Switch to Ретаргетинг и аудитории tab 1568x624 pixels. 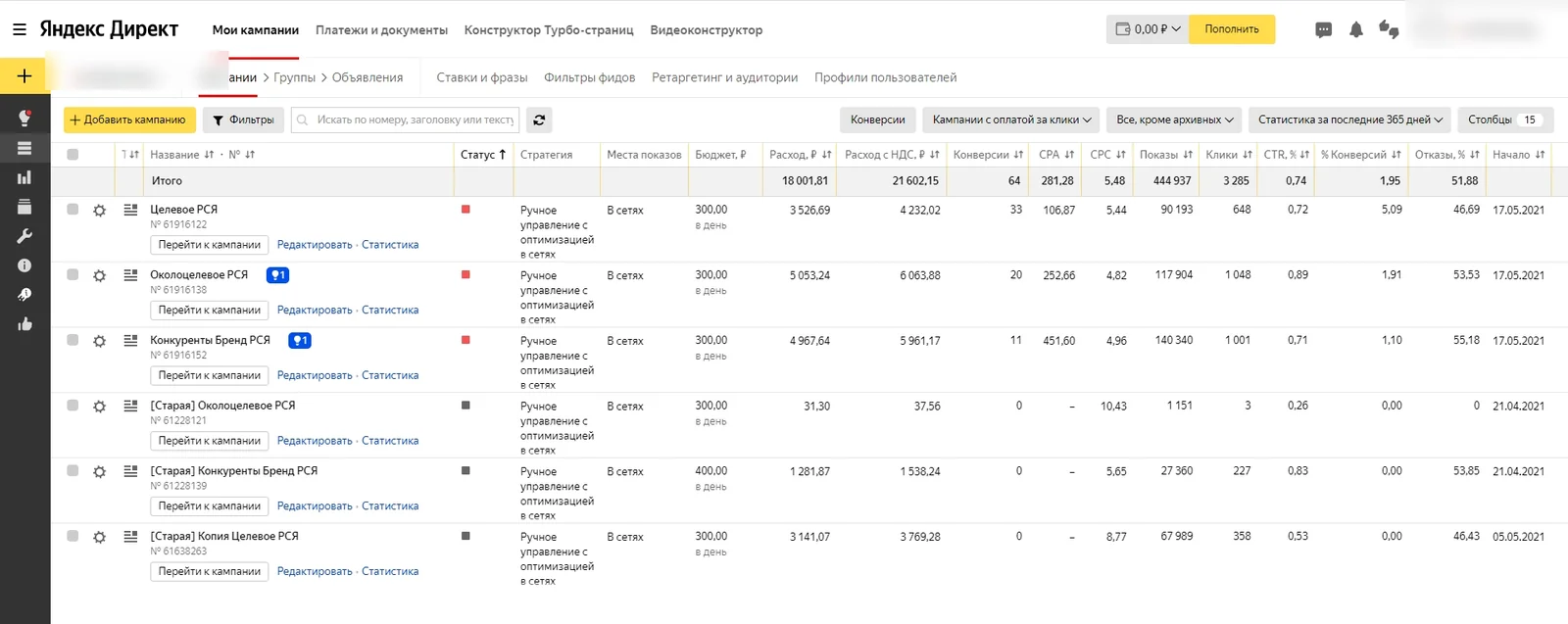click(x=724, y=77)
